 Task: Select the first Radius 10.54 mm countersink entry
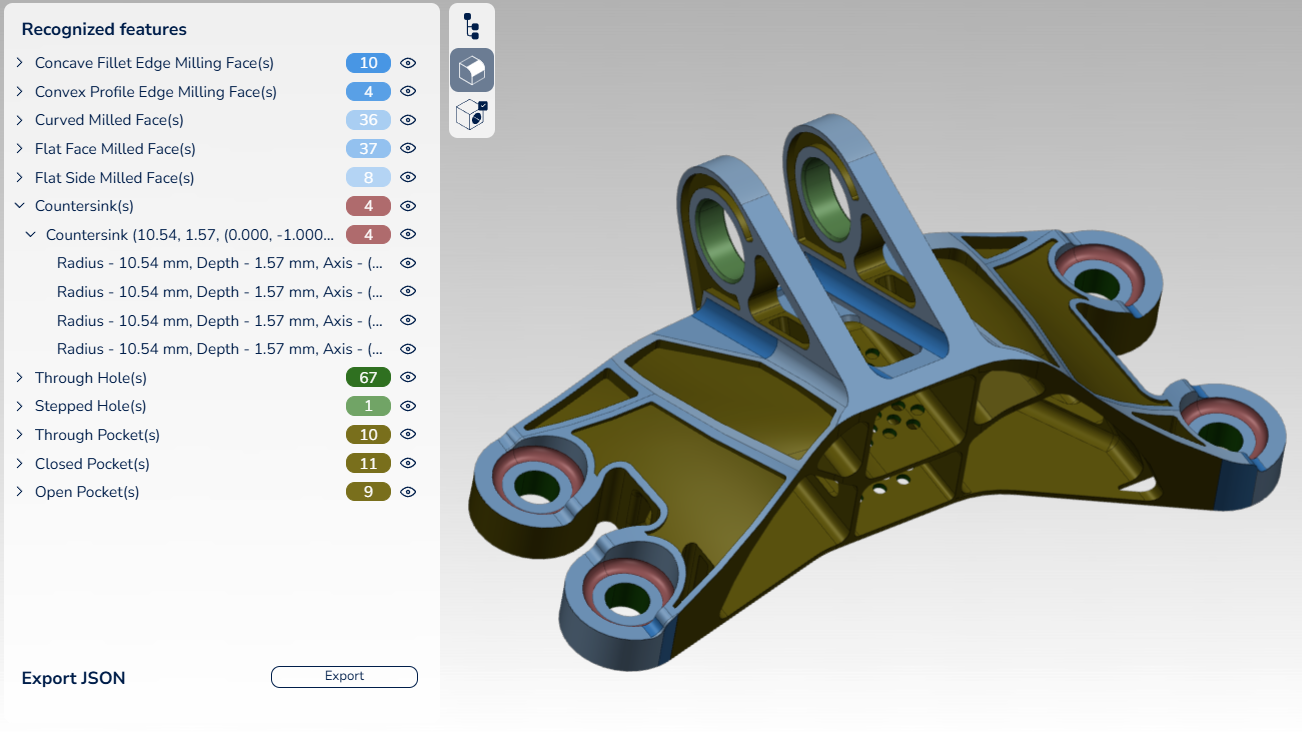(220, 264)
